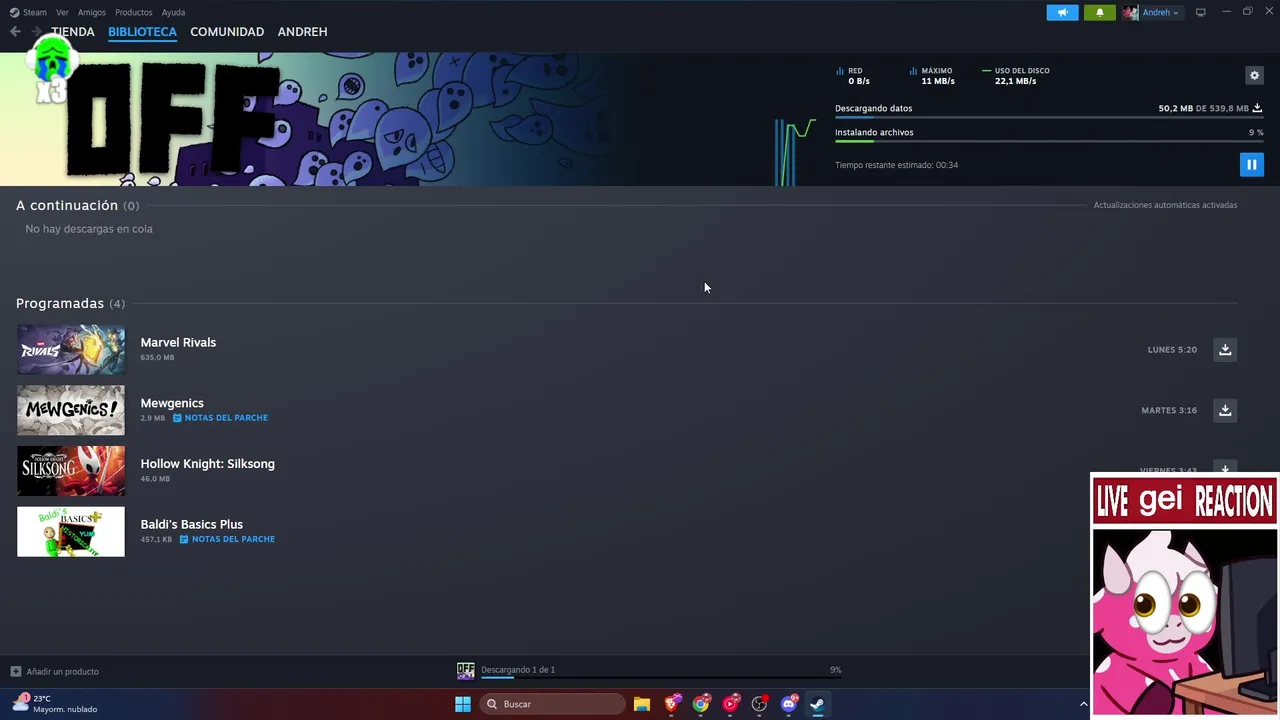Screen dimensions: 1280x720
Task: Open the Amigos menu
Action: click(x=91, y=12)
